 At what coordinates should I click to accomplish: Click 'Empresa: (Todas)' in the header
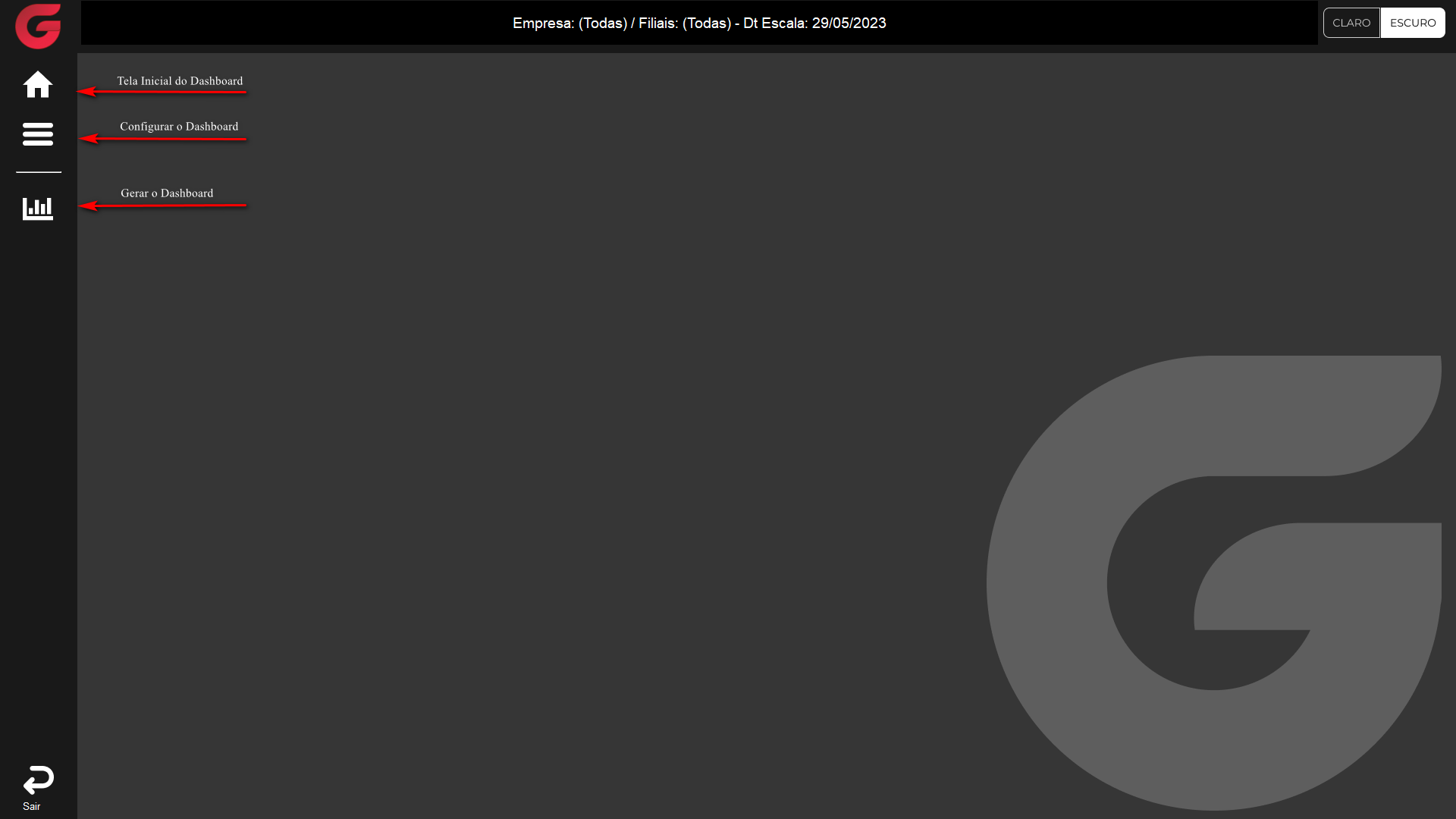[570, 24]
